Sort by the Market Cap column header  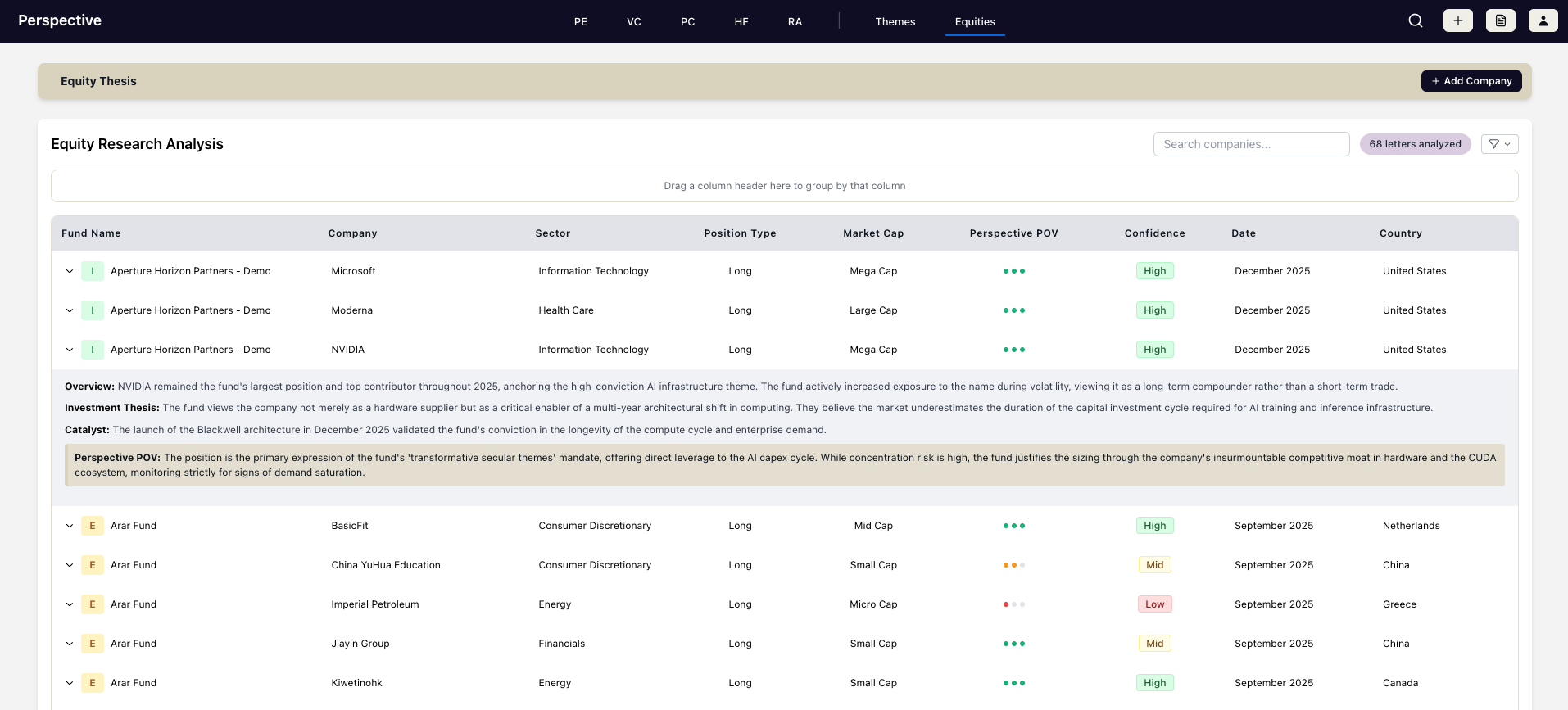point(872,233)
